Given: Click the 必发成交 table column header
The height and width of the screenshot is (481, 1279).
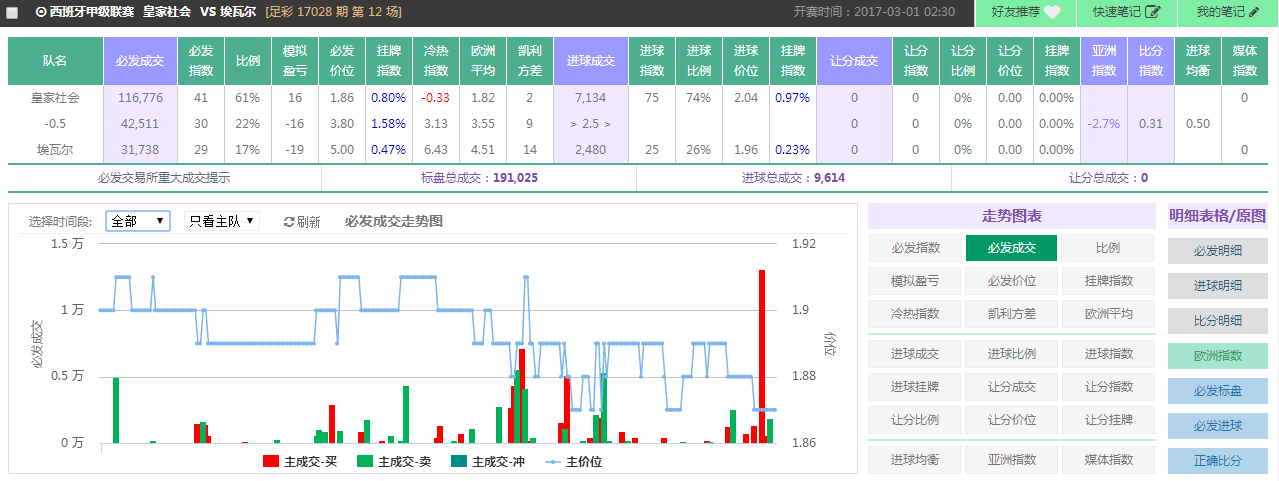Looking at the screenshot, I should click(140, 61).
